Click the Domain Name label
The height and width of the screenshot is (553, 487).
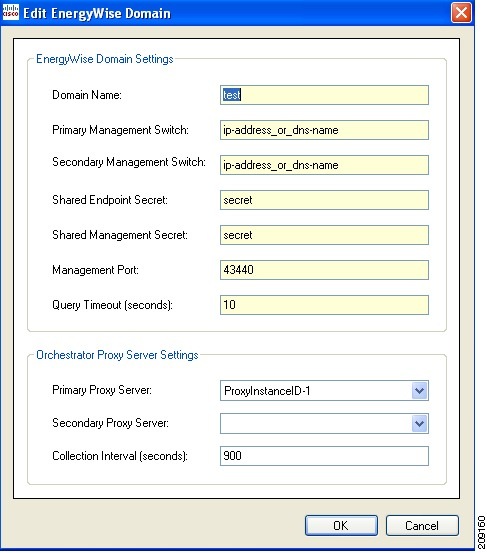point(87,95)
